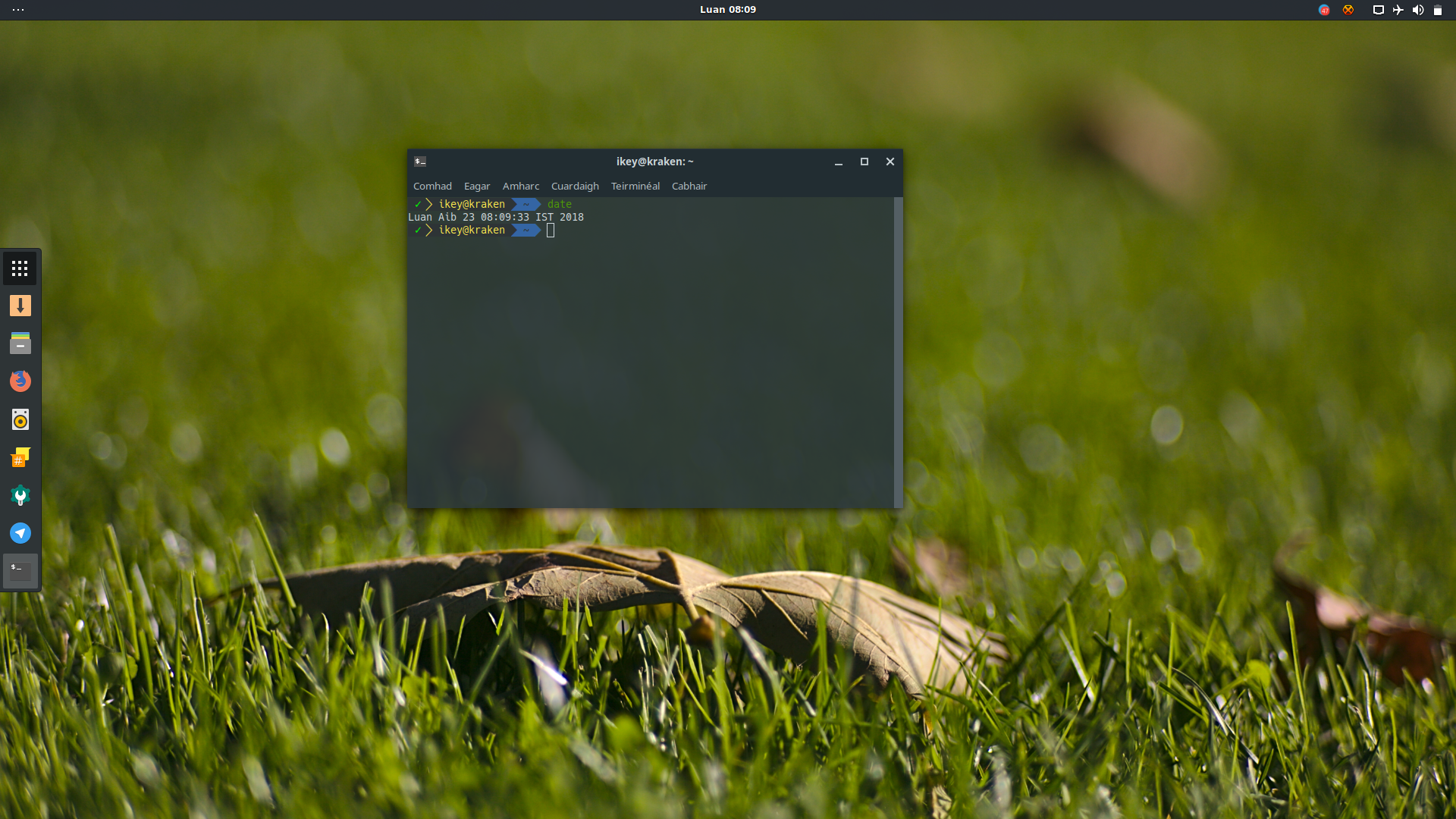This screenshot has width=1456, height=819.
Task: Open the volume speaker tray icon
Action: point(1418,10)
